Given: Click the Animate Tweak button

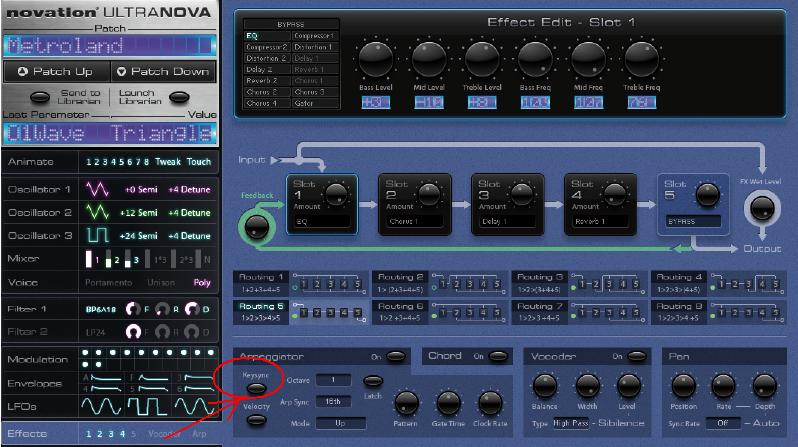Looking at the screenshot, I should [168, 162].
